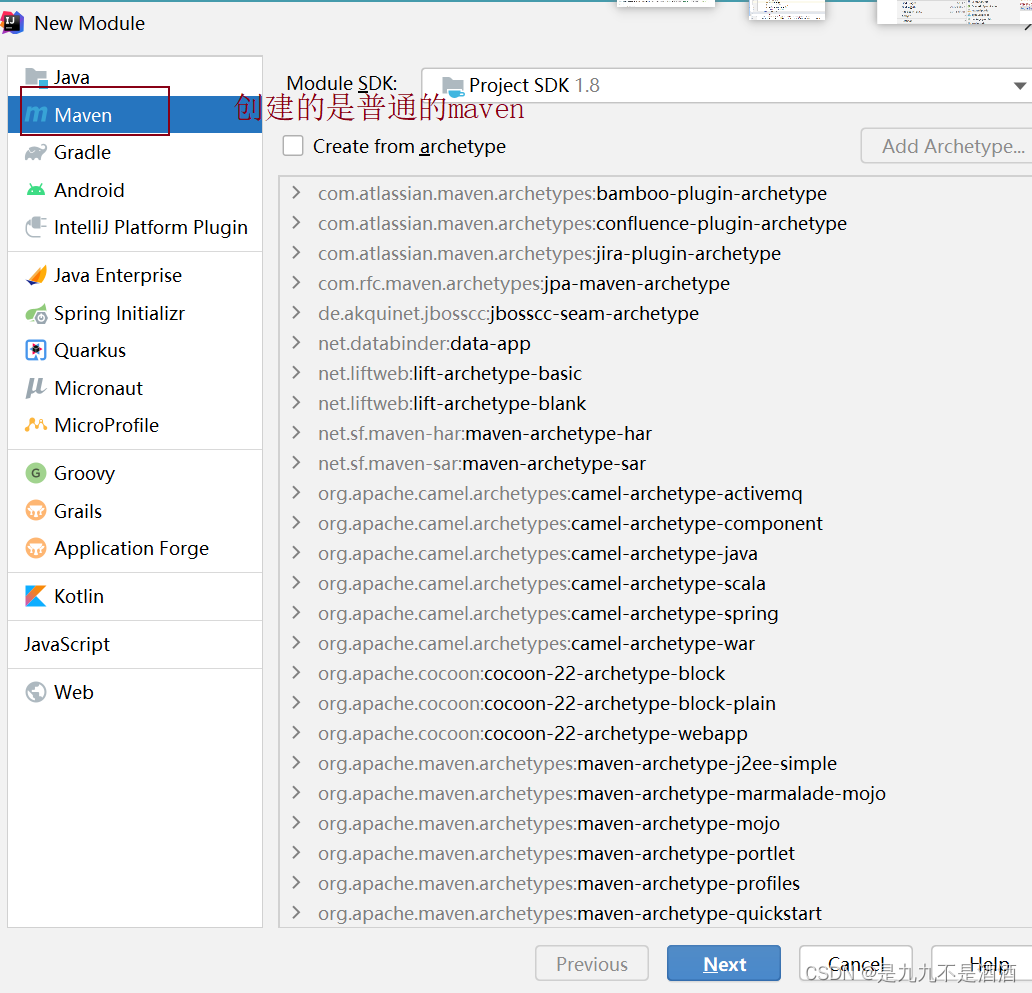
Task: Click the Next button
Action: (x=724, y=963)
